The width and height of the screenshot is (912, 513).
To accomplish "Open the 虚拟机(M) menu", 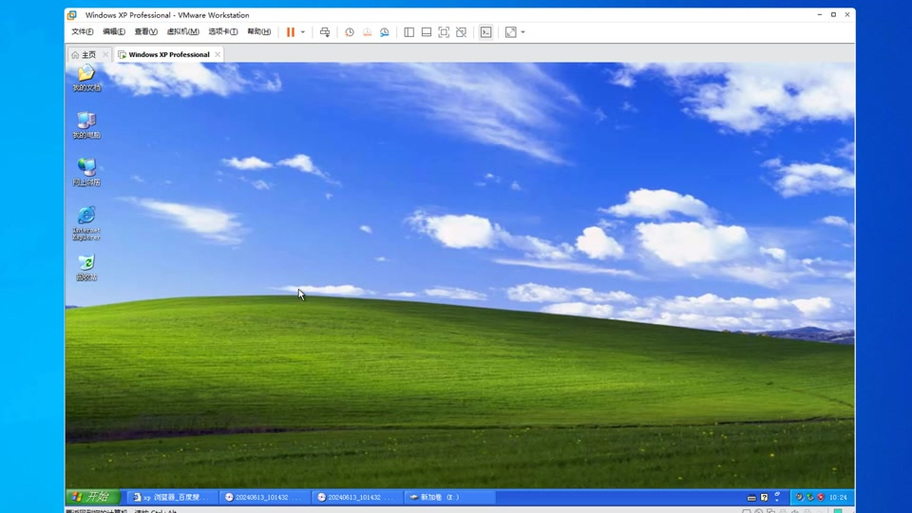I will pos(183,31).
